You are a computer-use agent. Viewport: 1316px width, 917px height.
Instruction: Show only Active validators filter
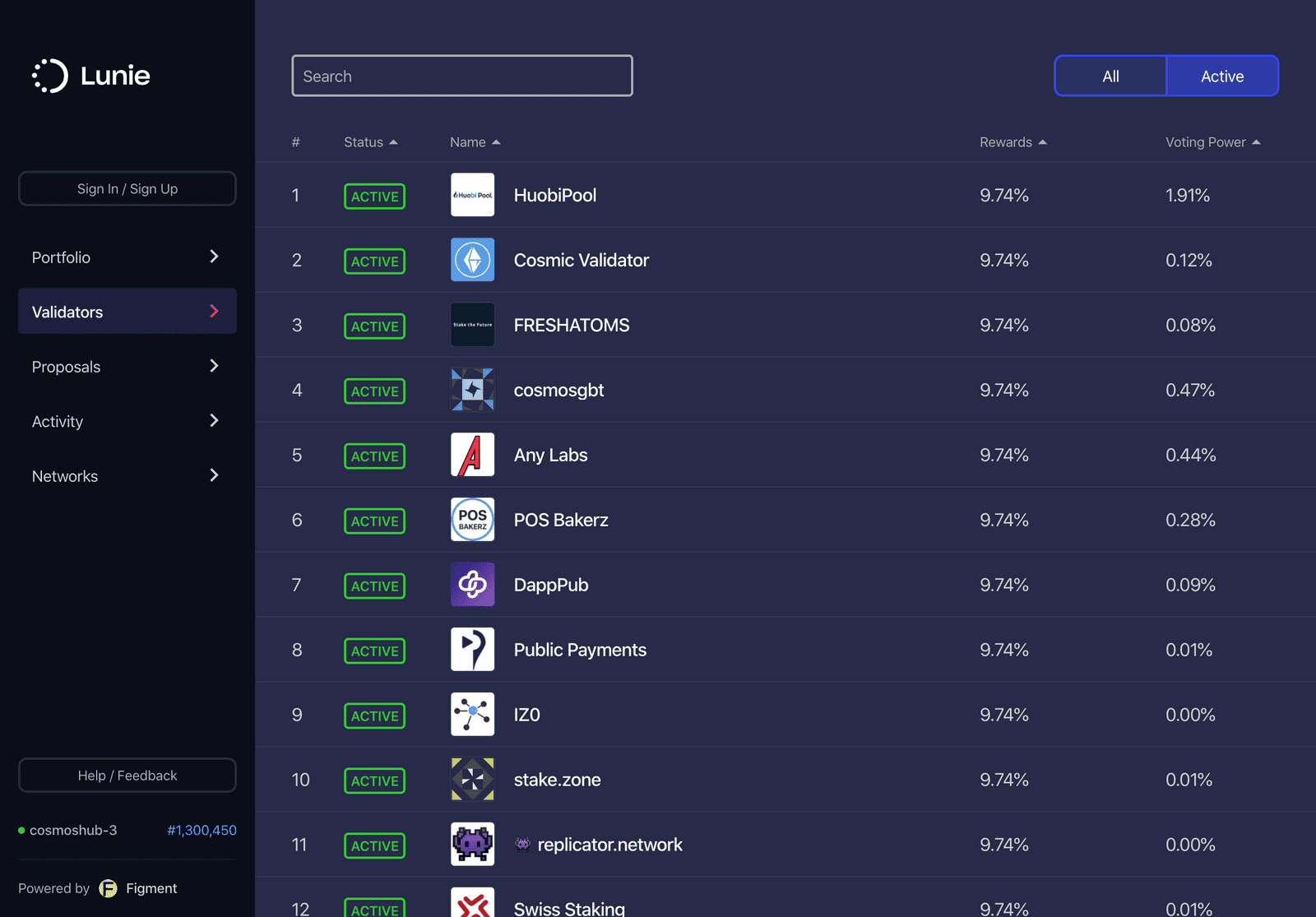pos(1222,76)
